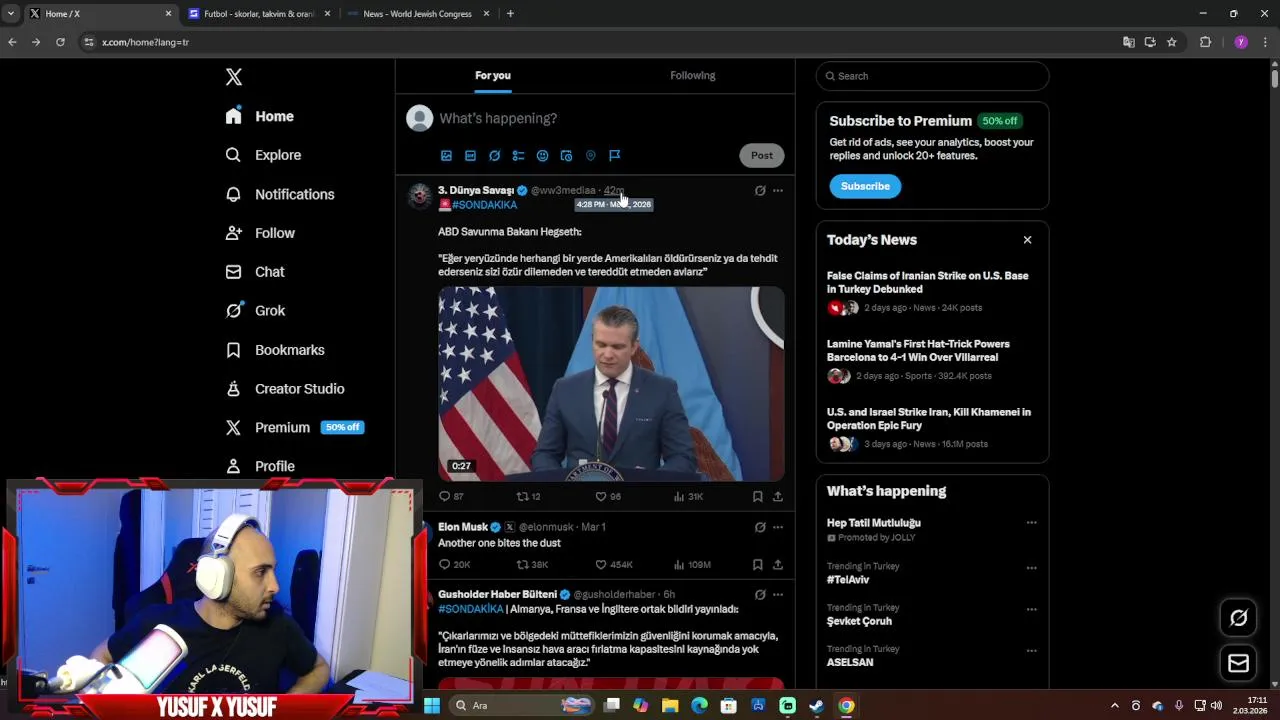Click the Subscribe button
The height and width of the screenshot is (720, 1280).
click(x=865, y=186)
